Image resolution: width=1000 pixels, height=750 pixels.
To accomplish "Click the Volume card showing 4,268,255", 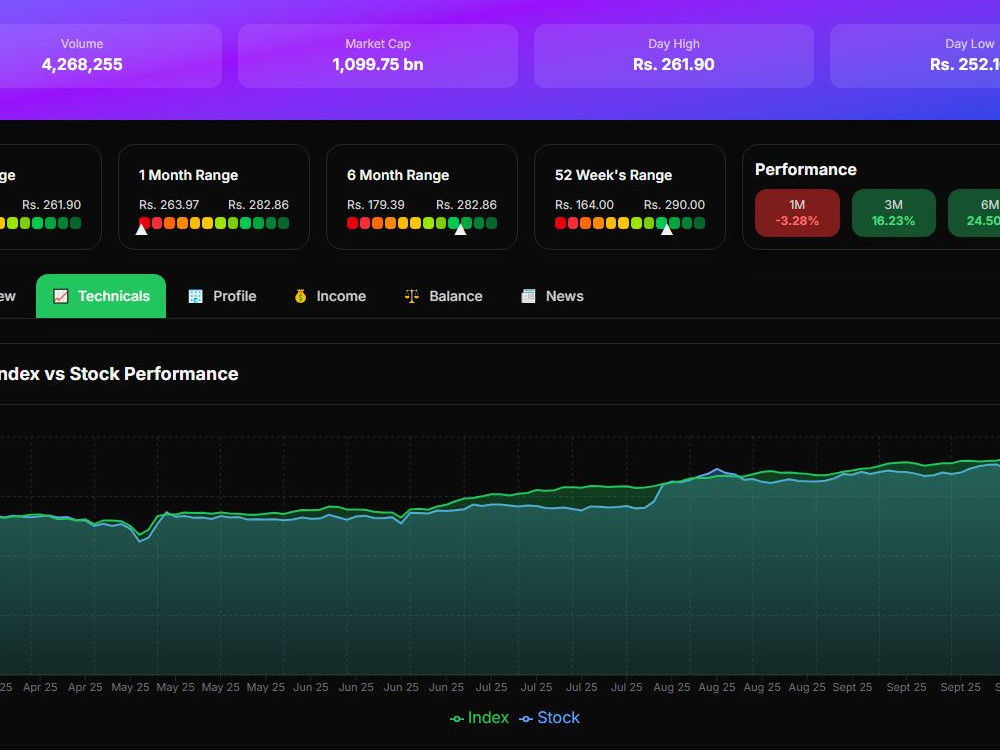I will (111, 55).
